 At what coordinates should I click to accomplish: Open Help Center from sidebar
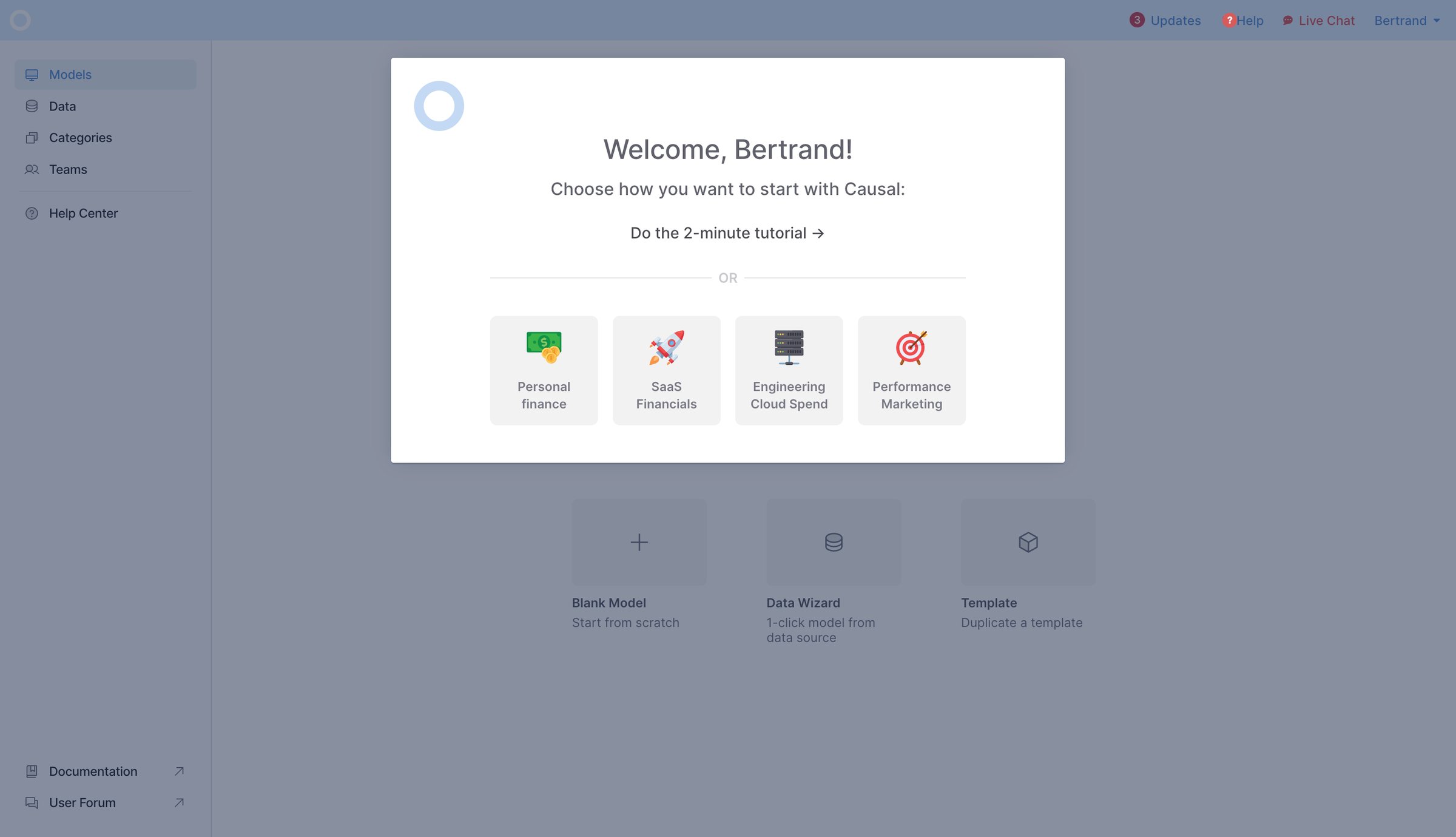[x=106, y=213]
